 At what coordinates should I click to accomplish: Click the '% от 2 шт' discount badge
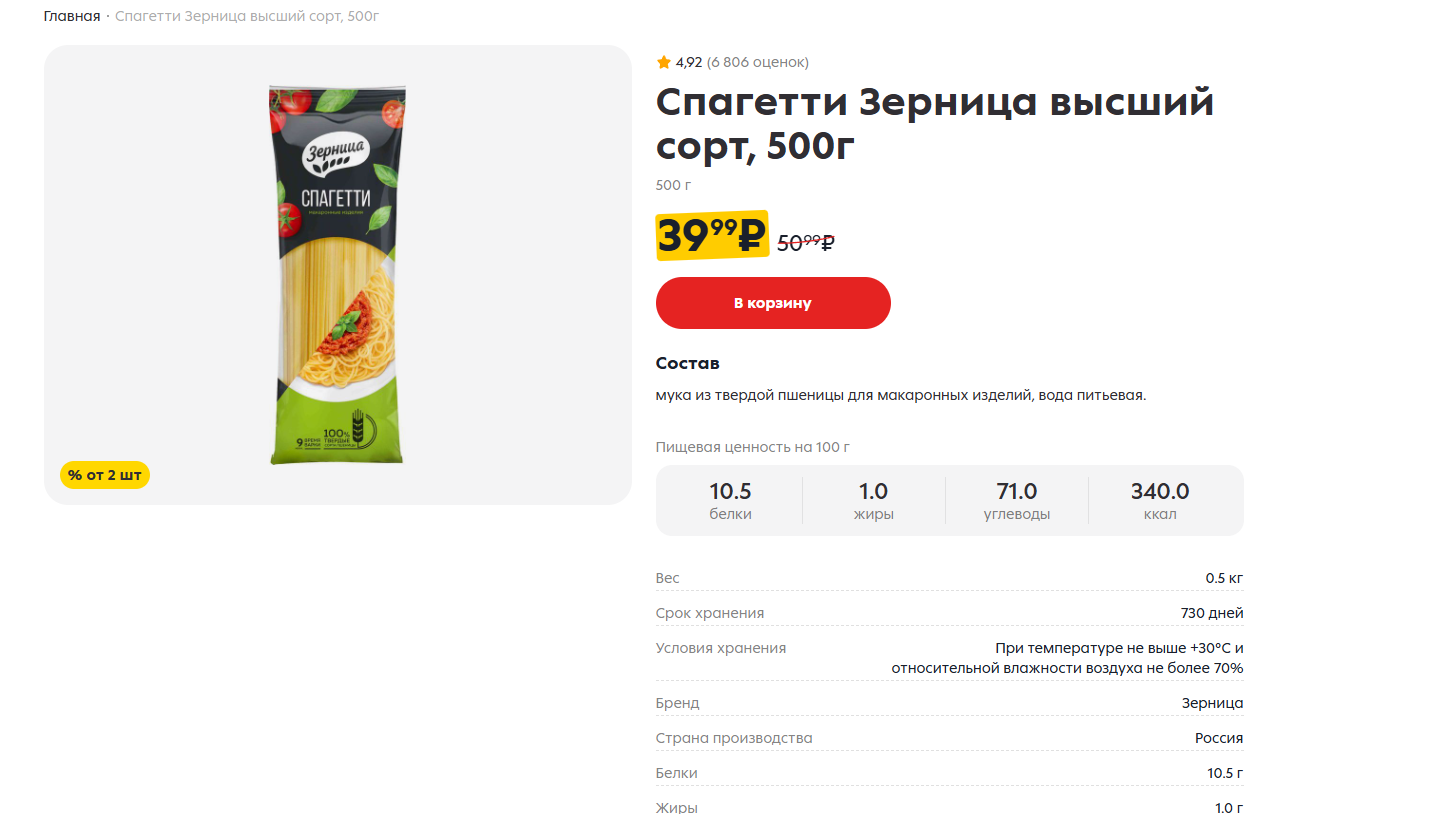coord(105,475)
